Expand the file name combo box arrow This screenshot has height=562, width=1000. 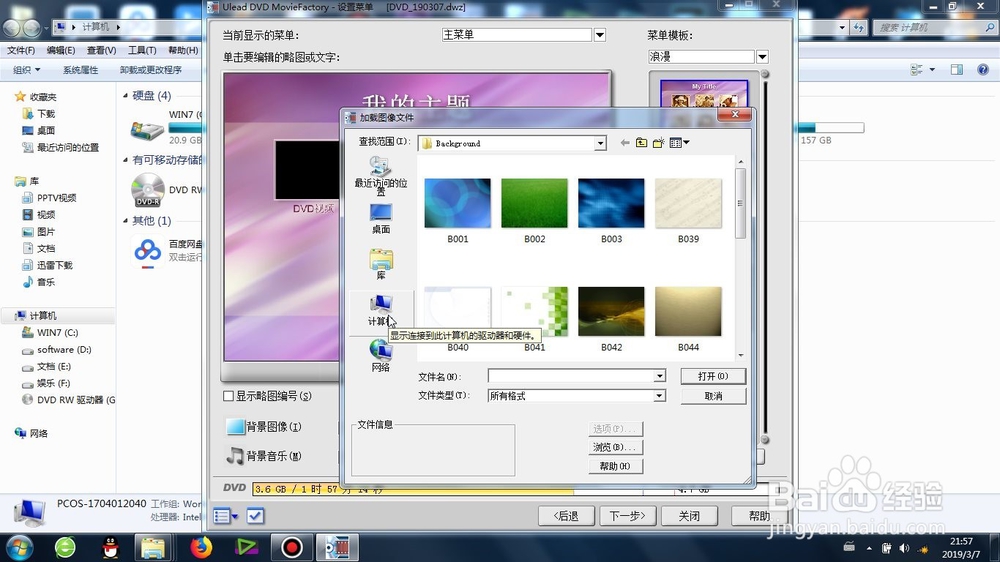pos(659,376)
